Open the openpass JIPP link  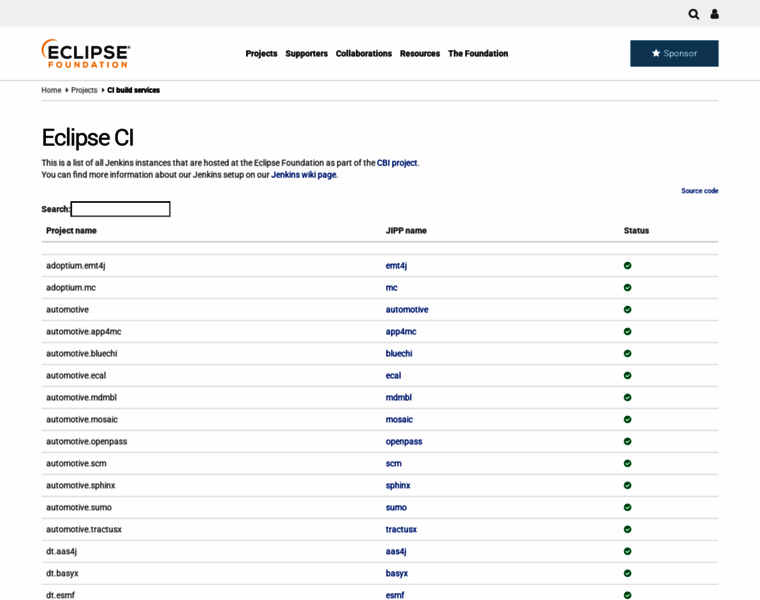click(404, 442)
